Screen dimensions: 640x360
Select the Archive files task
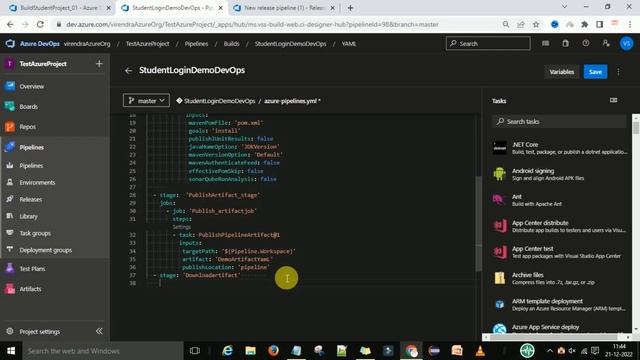[560, 278]
